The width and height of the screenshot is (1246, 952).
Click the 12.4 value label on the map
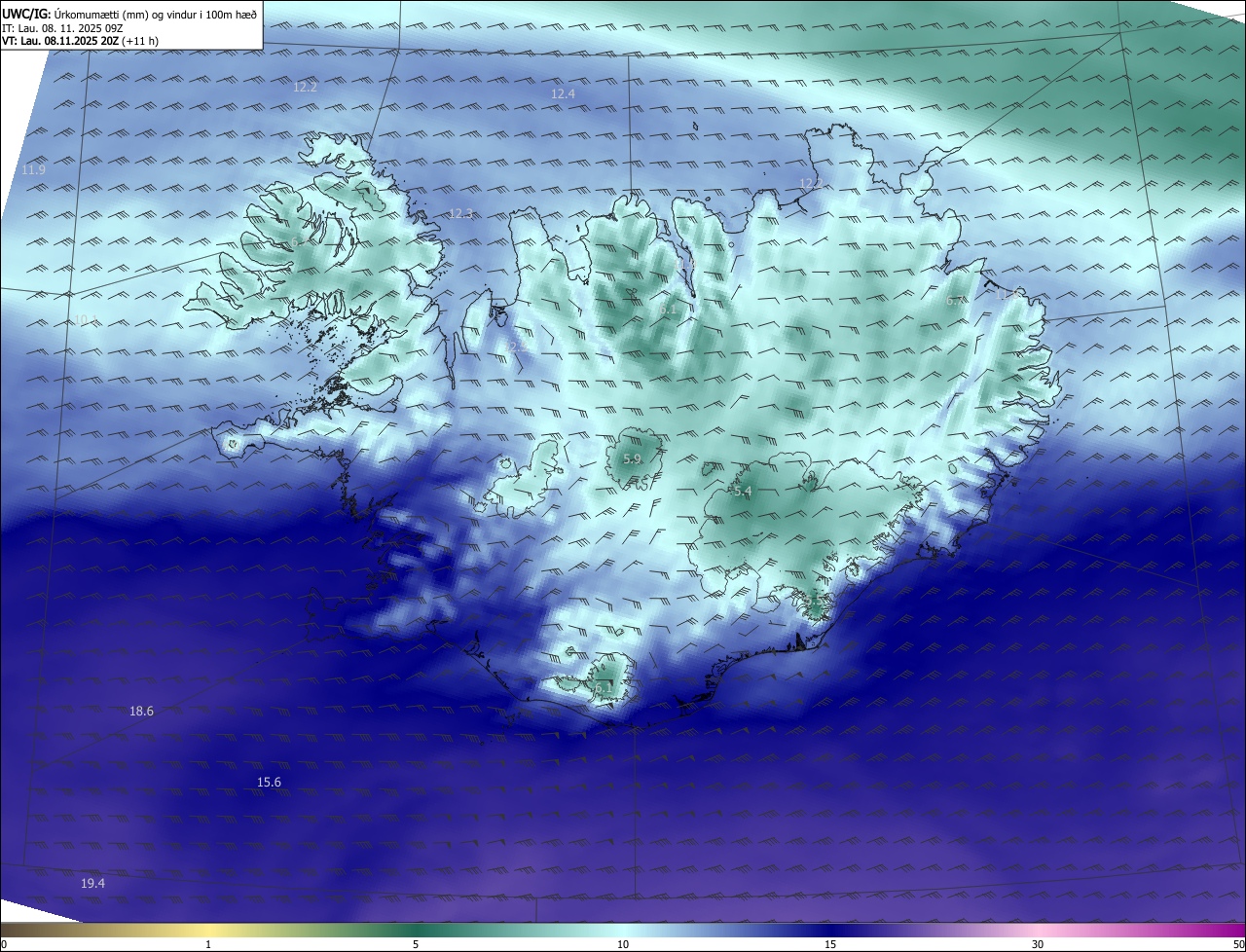563,94
